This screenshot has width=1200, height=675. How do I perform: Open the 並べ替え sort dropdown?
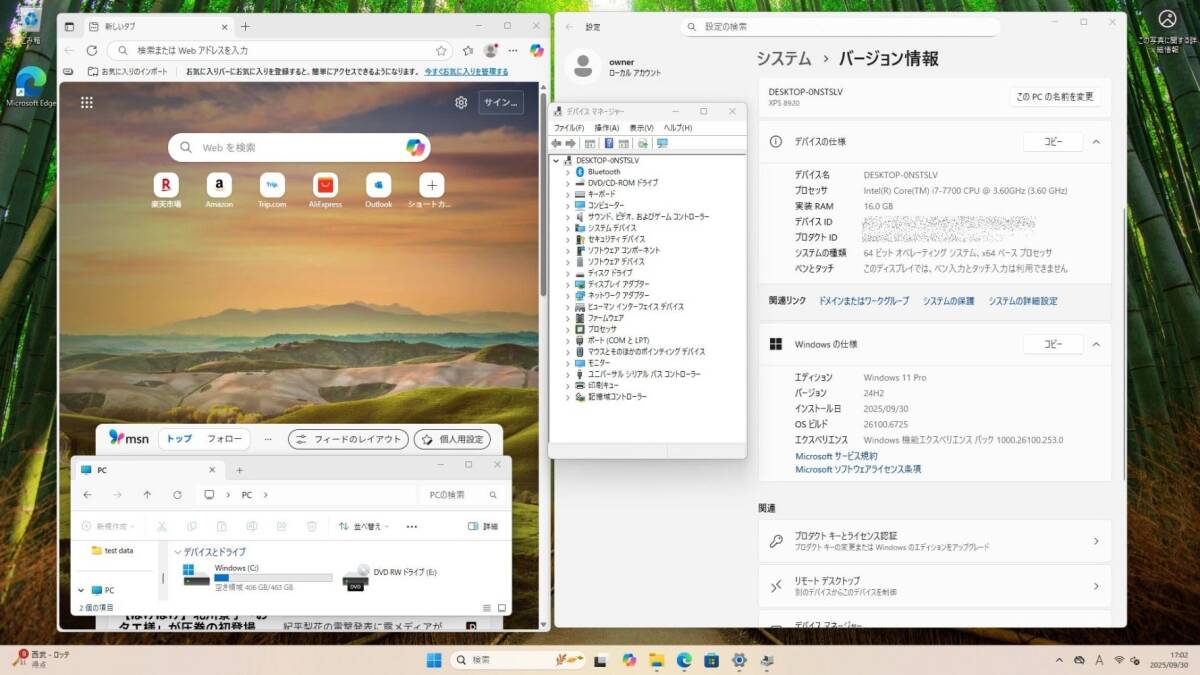360,526
